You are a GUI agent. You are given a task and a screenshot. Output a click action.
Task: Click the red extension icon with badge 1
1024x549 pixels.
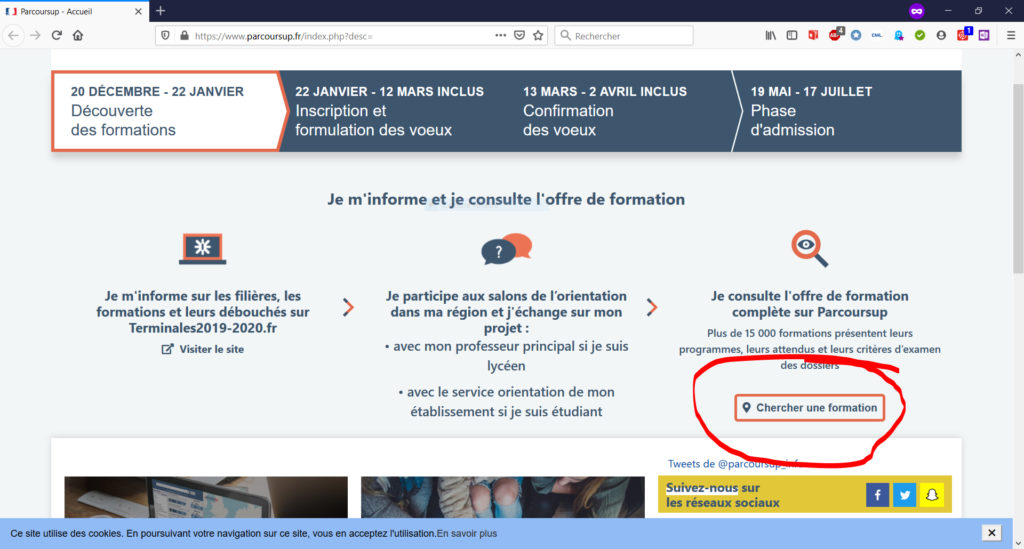pos(963,35)
